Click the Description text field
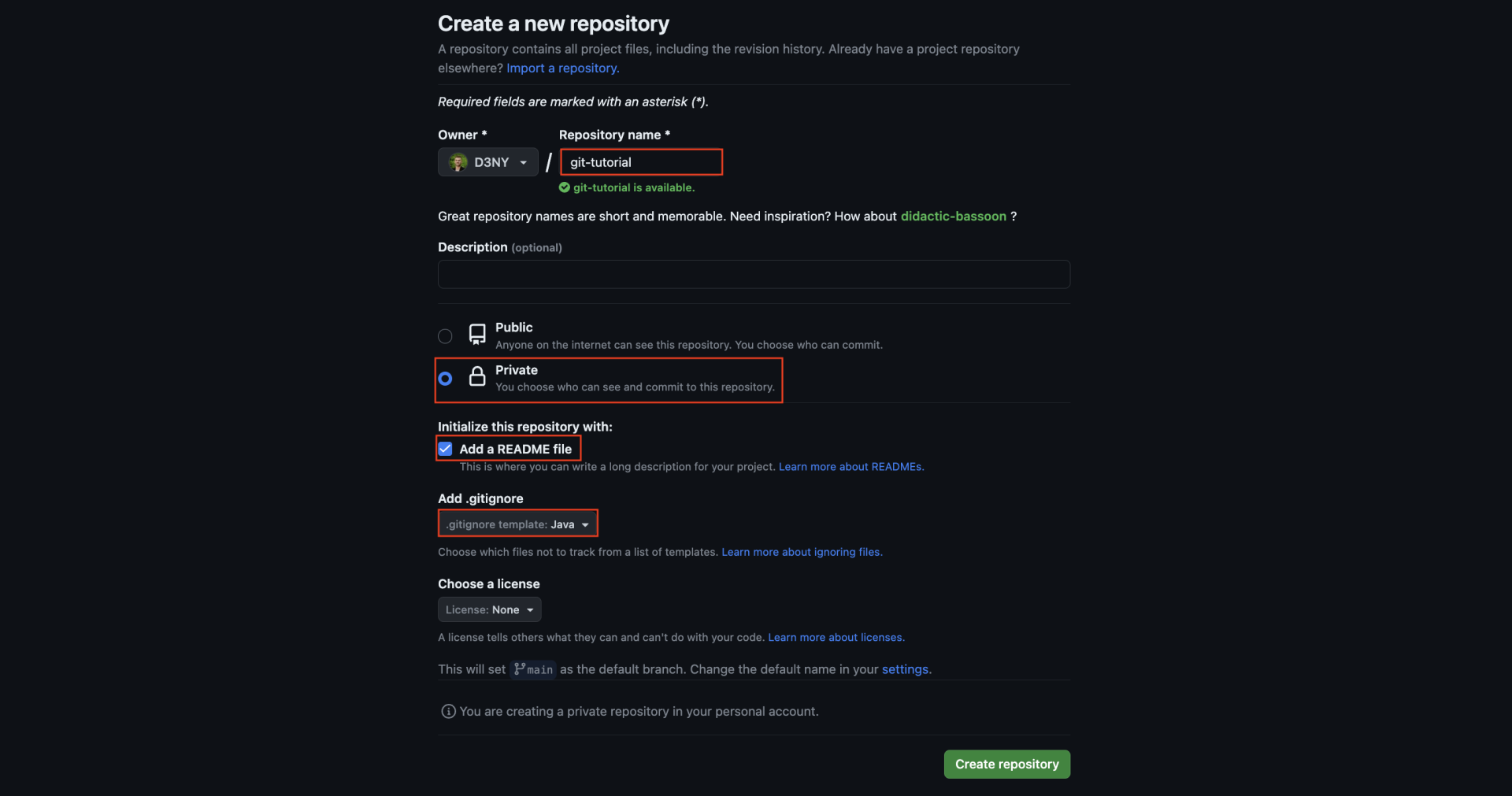Image resolution: width=1512 pixels, height=796 pixels. coord(754,275)
